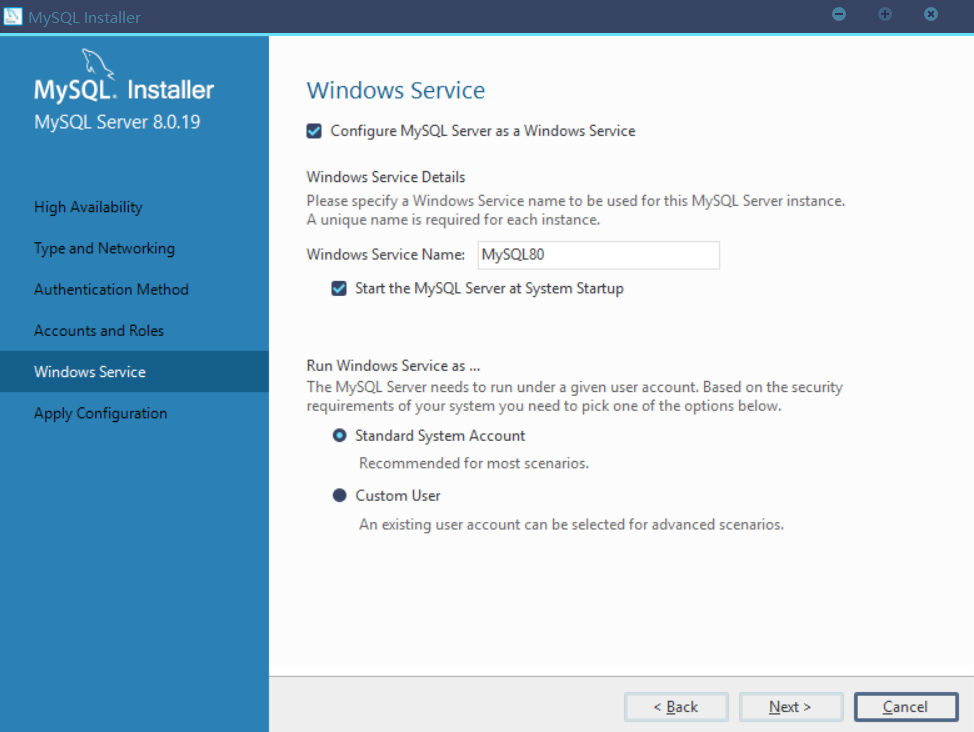Choose the Custom User radio button
The width and height of the screenshot is (974, 732).
click(x=340, y=496)
